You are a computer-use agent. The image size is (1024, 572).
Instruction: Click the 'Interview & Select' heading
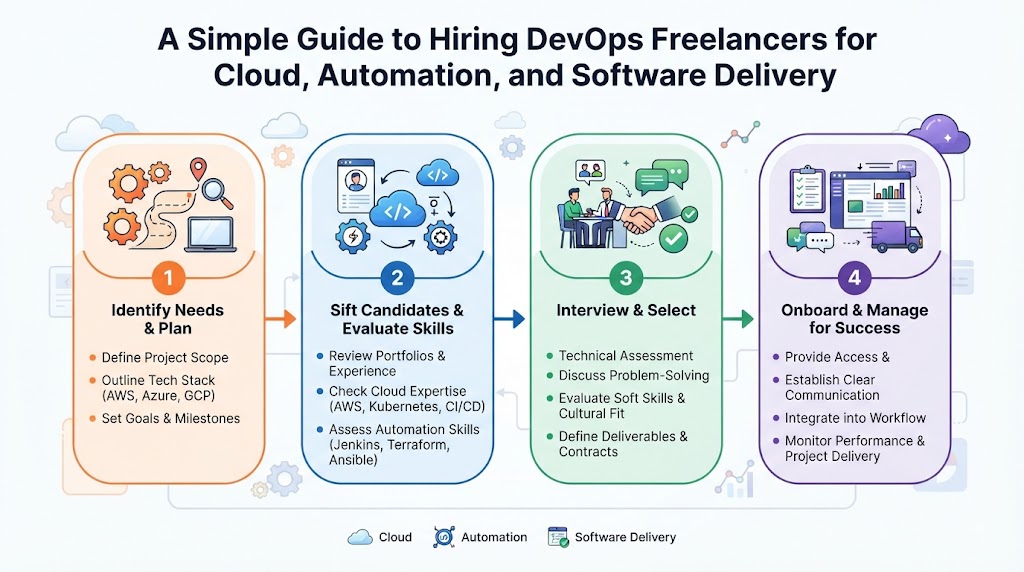coord(626,310)
